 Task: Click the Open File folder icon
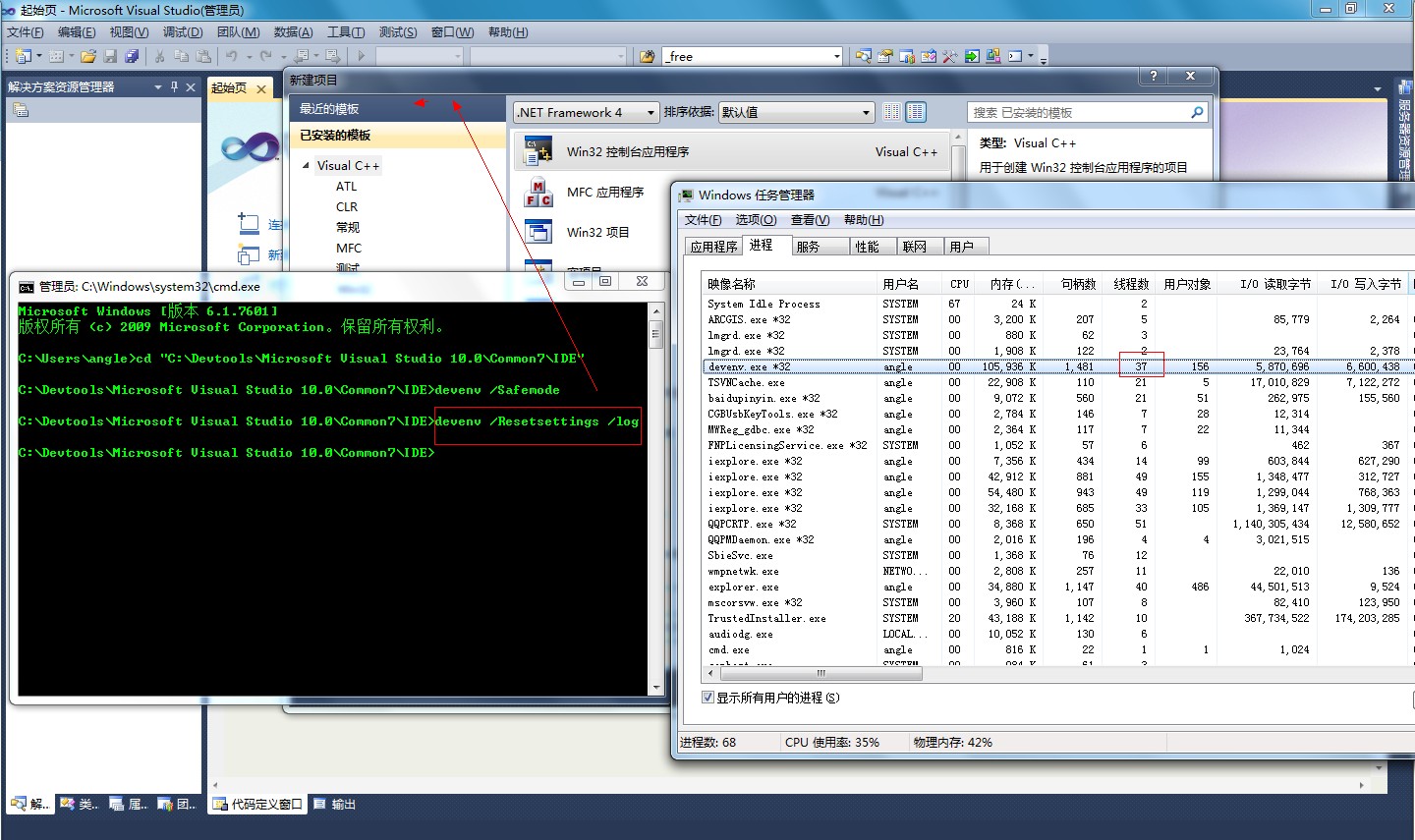pyautogui.click(x=88, y=56)
